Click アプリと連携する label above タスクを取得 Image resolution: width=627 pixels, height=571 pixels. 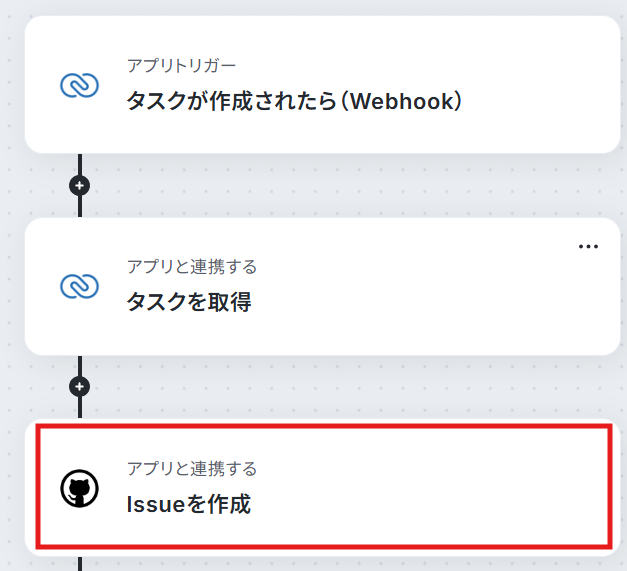(x=192, y=267)
